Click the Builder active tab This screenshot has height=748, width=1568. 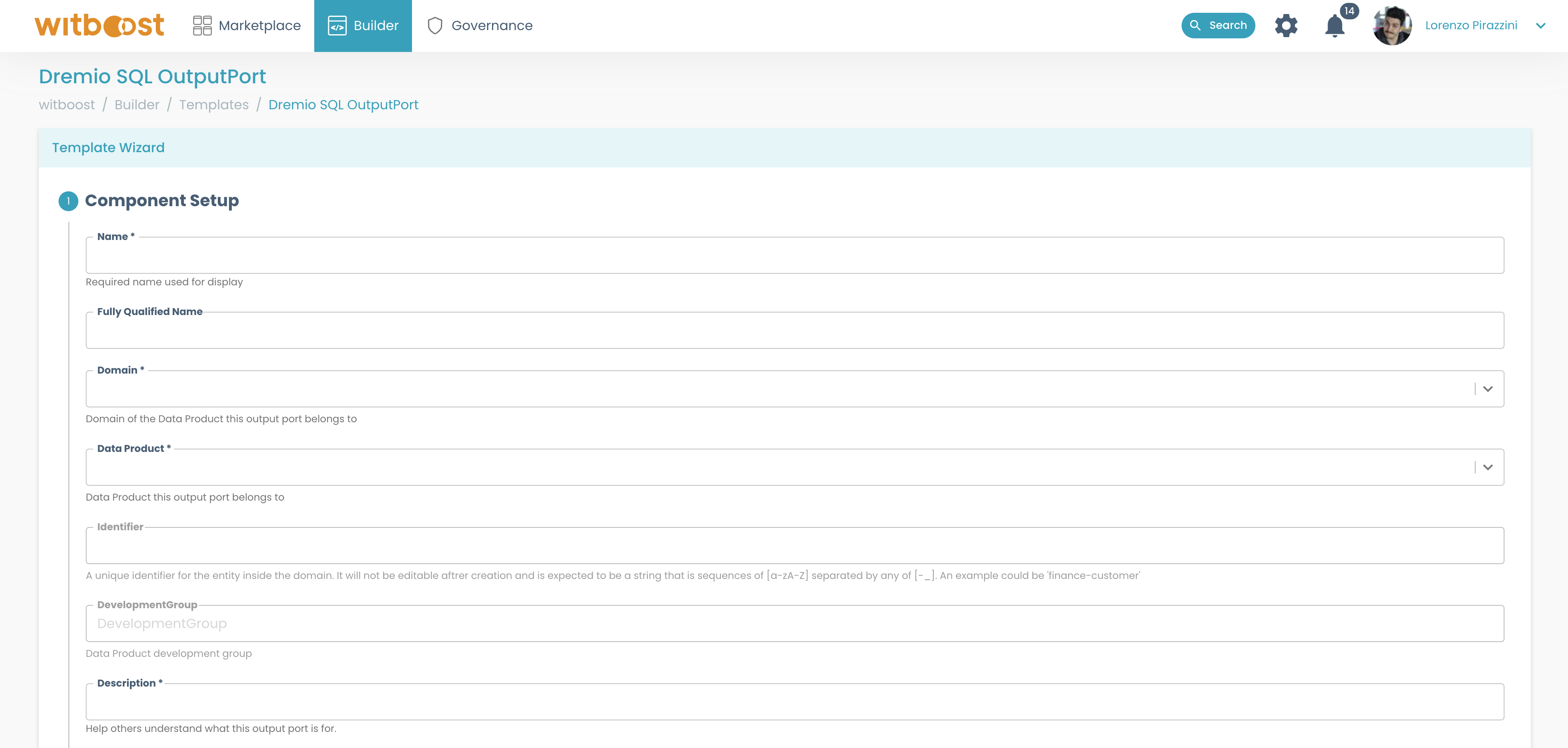click(x=363, y=26)
